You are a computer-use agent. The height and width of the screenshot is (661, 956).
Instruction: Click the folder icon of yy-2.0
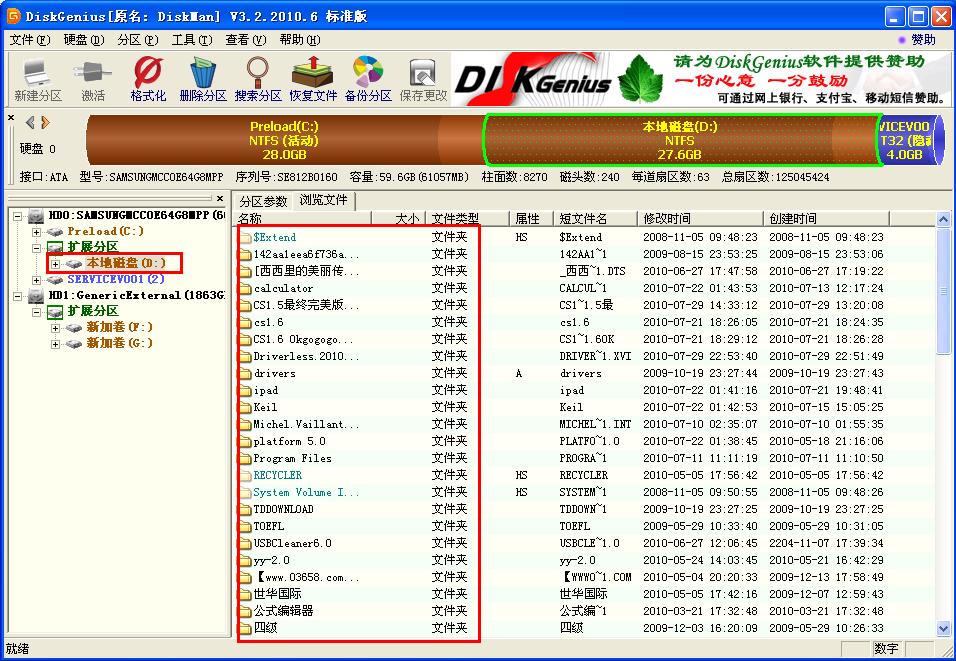245,560
